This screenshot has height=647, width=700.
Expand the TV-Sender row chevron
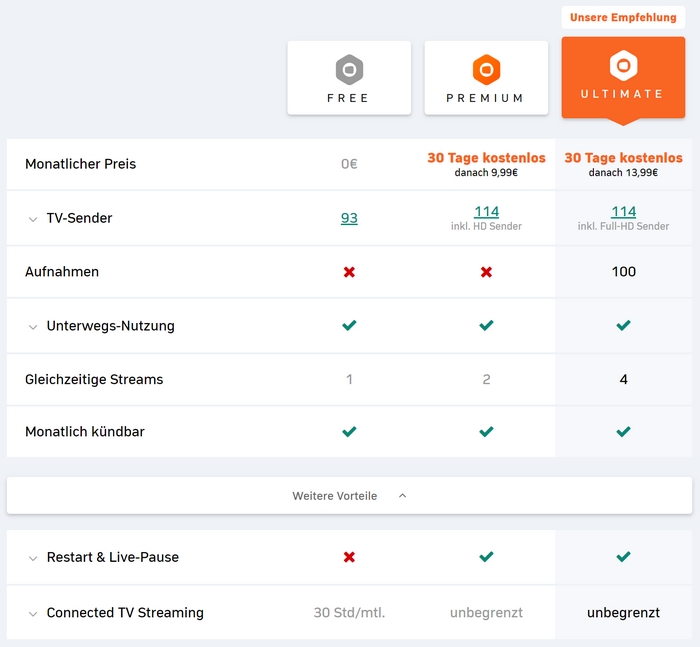(x=33, y=219)
